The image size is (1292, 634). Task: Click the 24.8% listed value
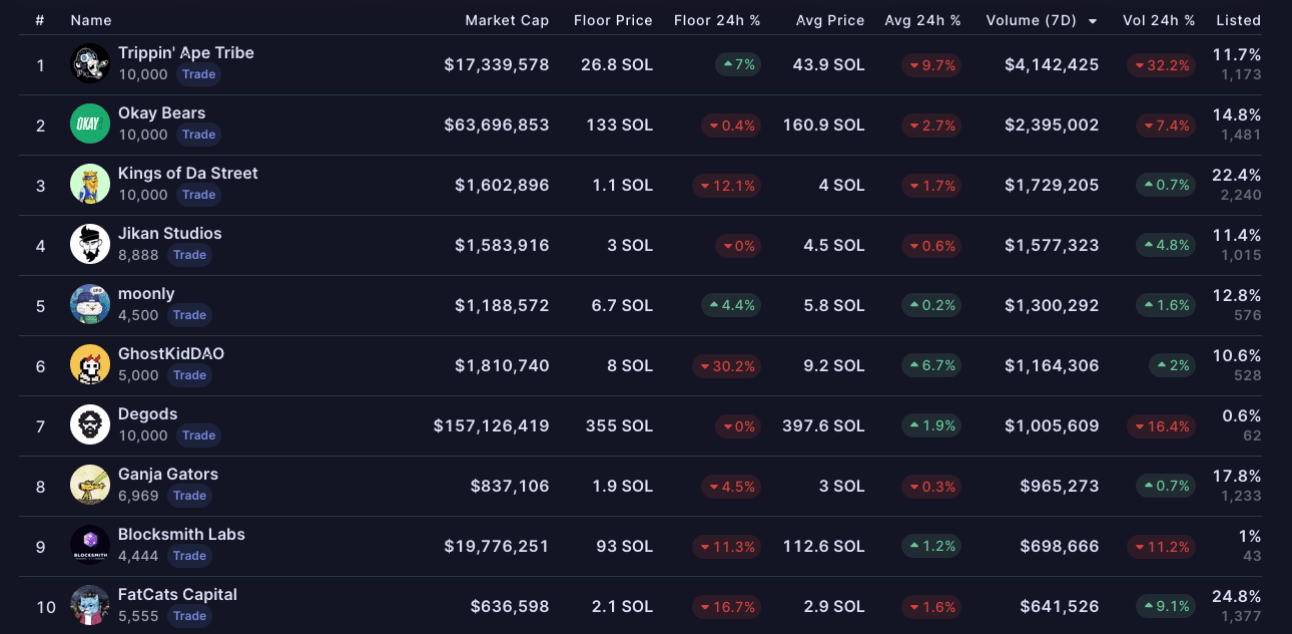1237,596
